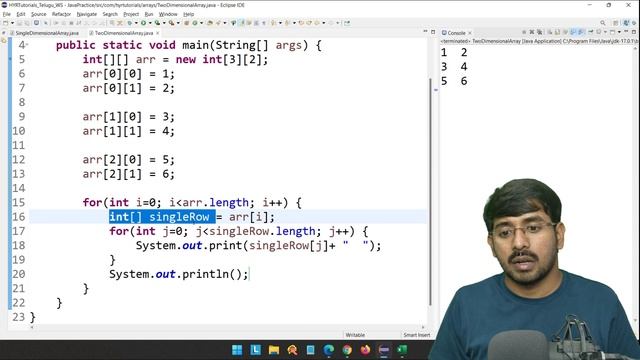Expand the Run button dropdown arrow
Screen dimensions: 640x360
(150, 23)
